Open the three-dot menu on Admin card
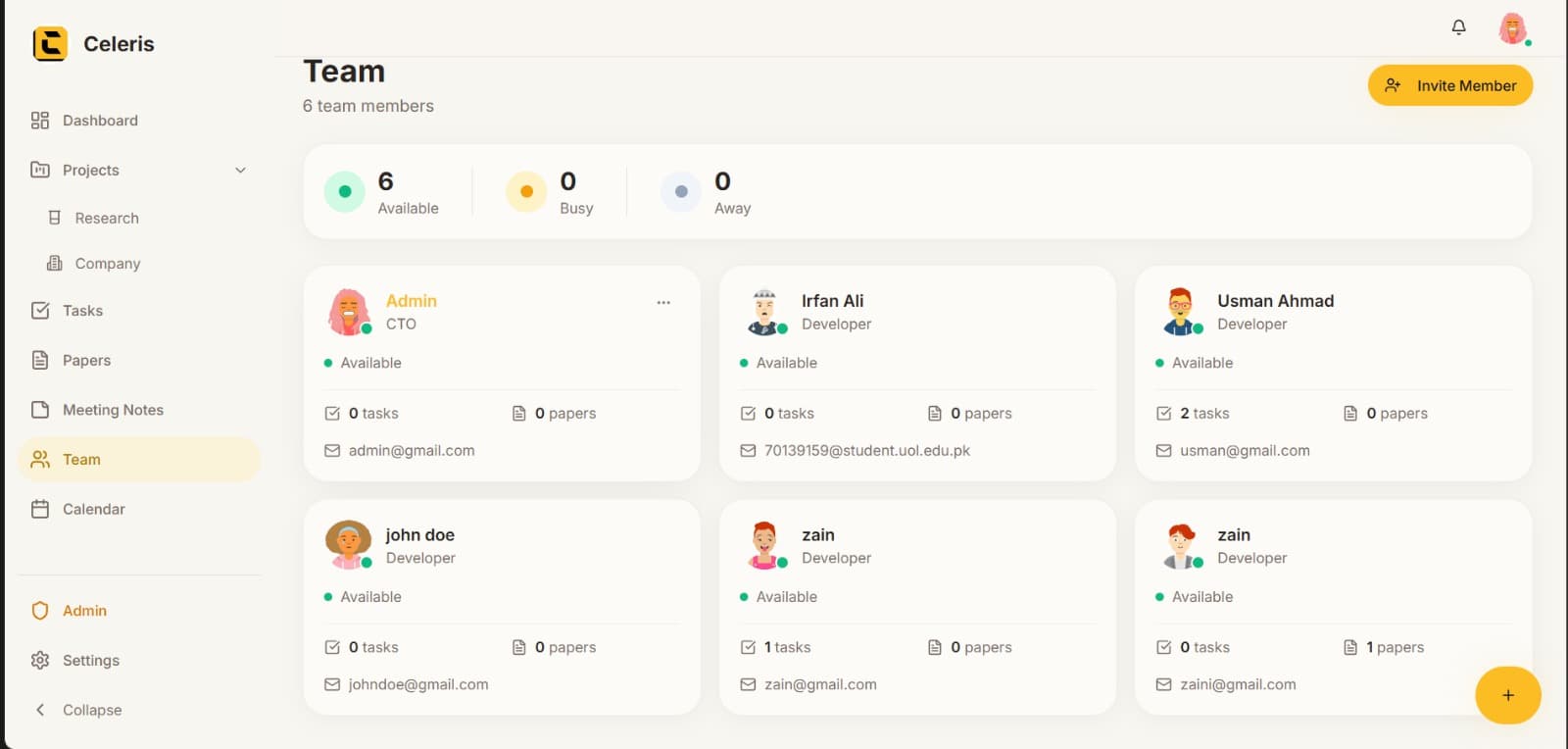Image resolution: width=1568 pixels, height=749 pixels. tap(663, 303)
